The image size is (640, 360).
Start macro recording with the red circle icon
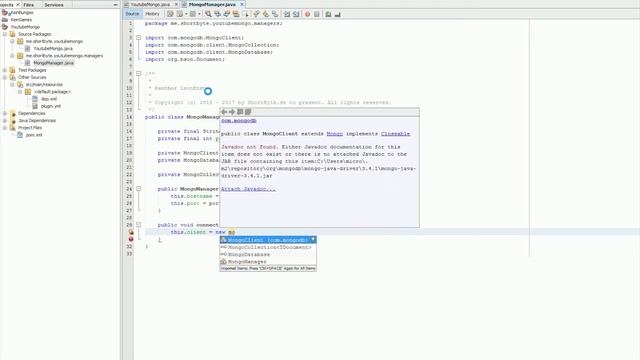coord(307,14)
